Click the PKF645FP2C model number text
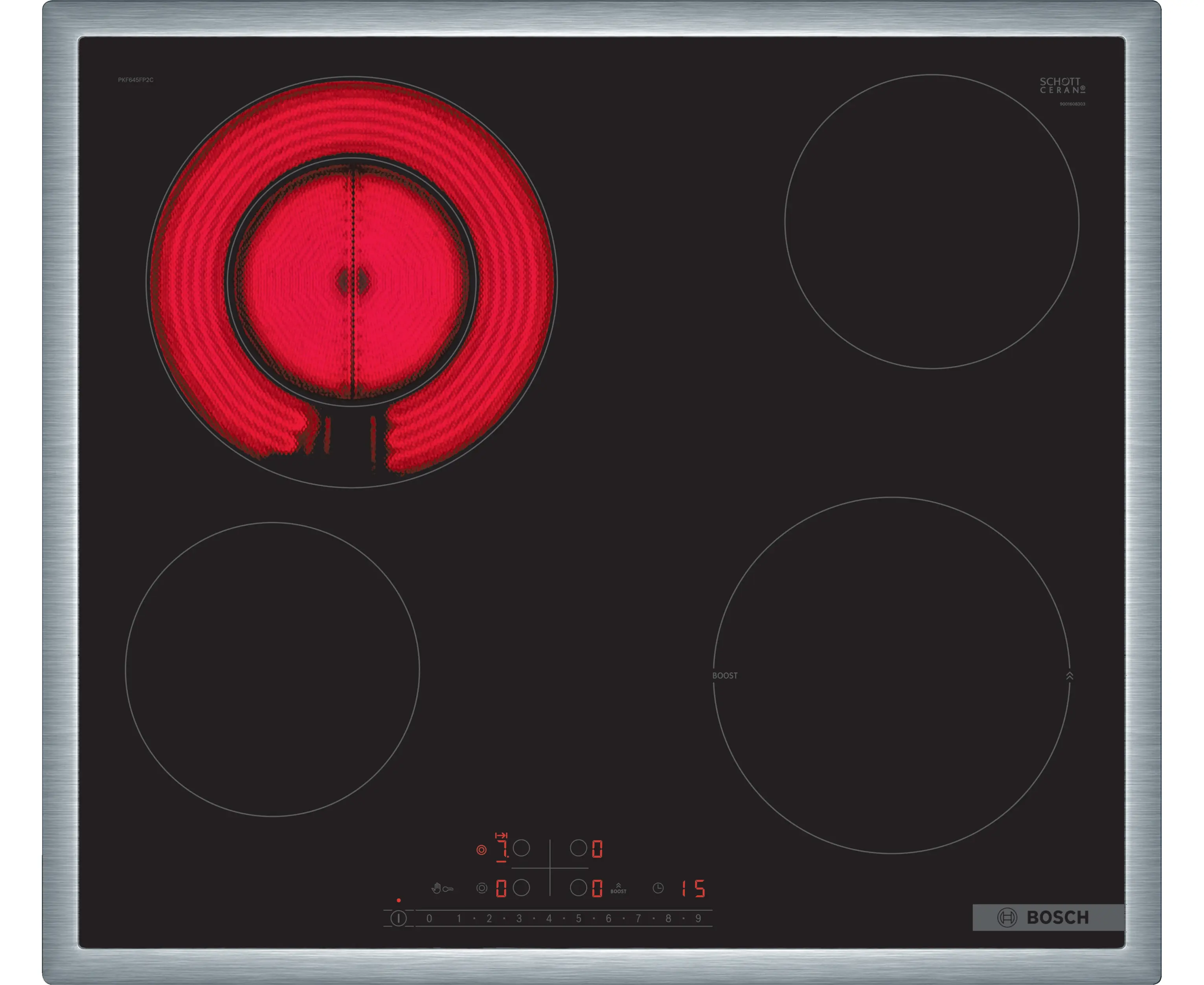This screenshot has width=1204, height=985. coord(136,80)
